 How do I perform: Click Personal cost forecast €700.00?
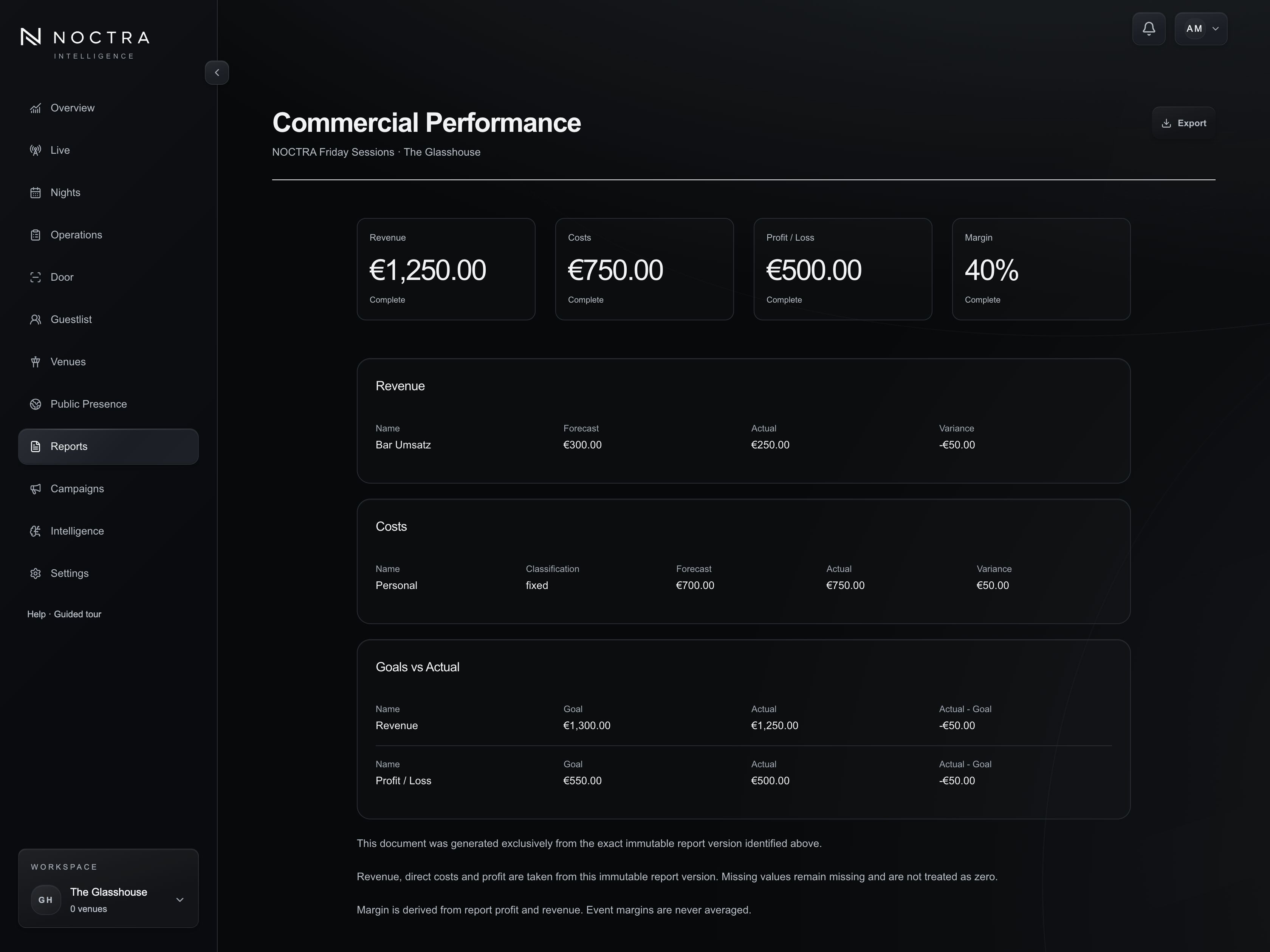coord(695,585)
